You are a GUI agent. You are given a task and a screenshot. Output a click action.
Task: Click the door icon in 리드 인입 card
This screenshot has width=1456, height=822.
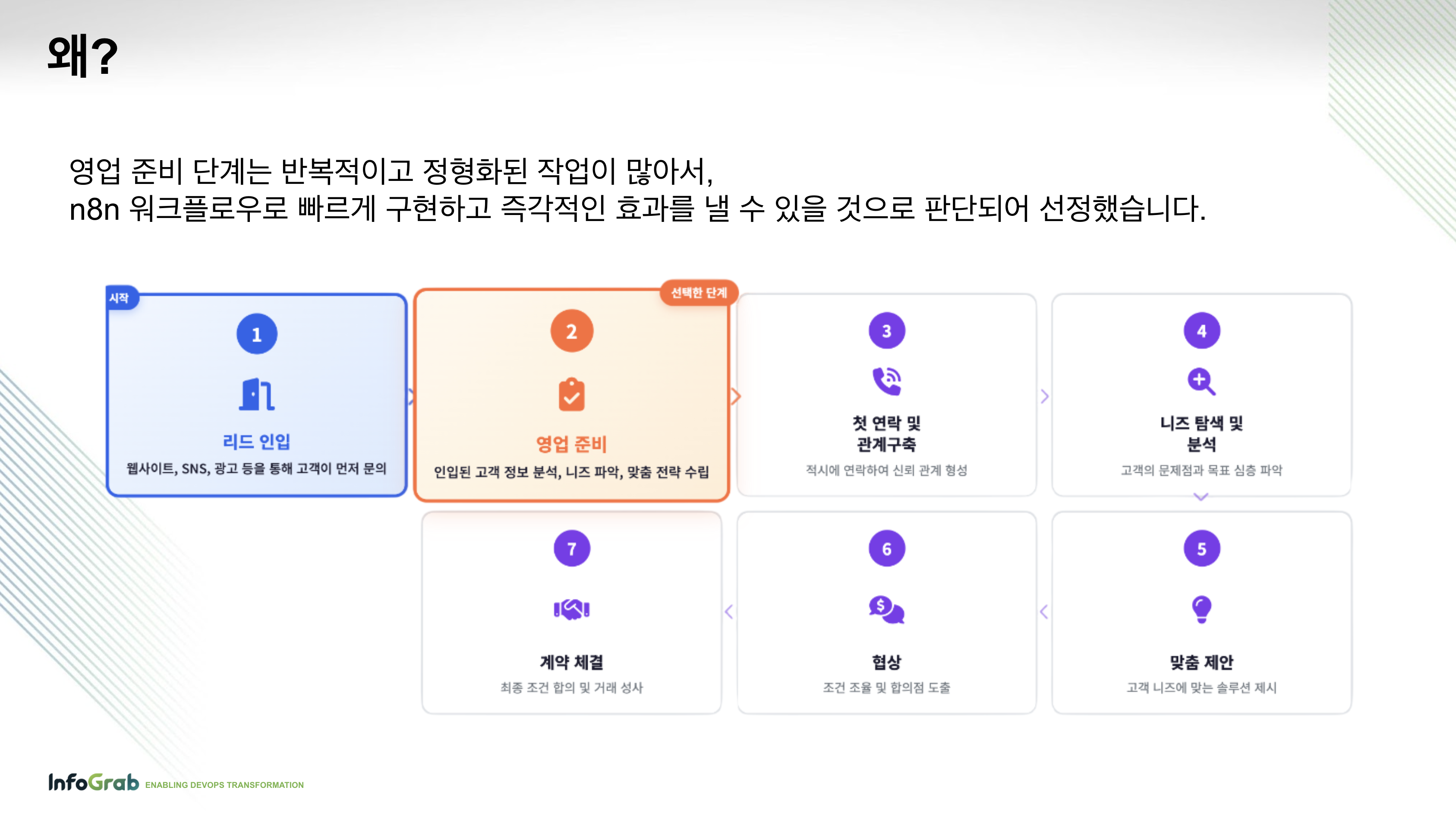257,394
